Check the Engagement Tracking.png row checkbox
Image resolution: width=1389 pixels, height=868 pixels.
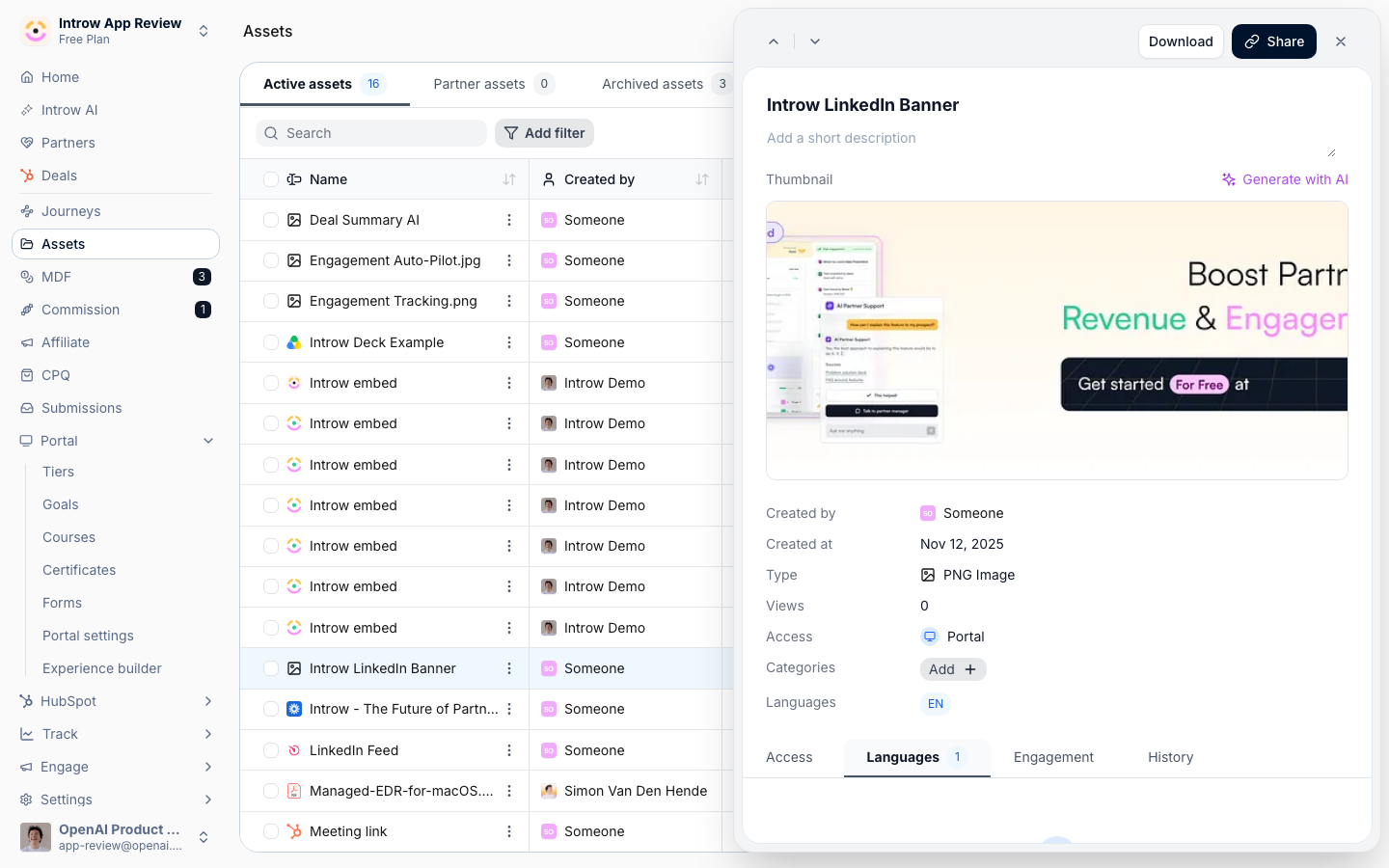[x=271, y=301]
